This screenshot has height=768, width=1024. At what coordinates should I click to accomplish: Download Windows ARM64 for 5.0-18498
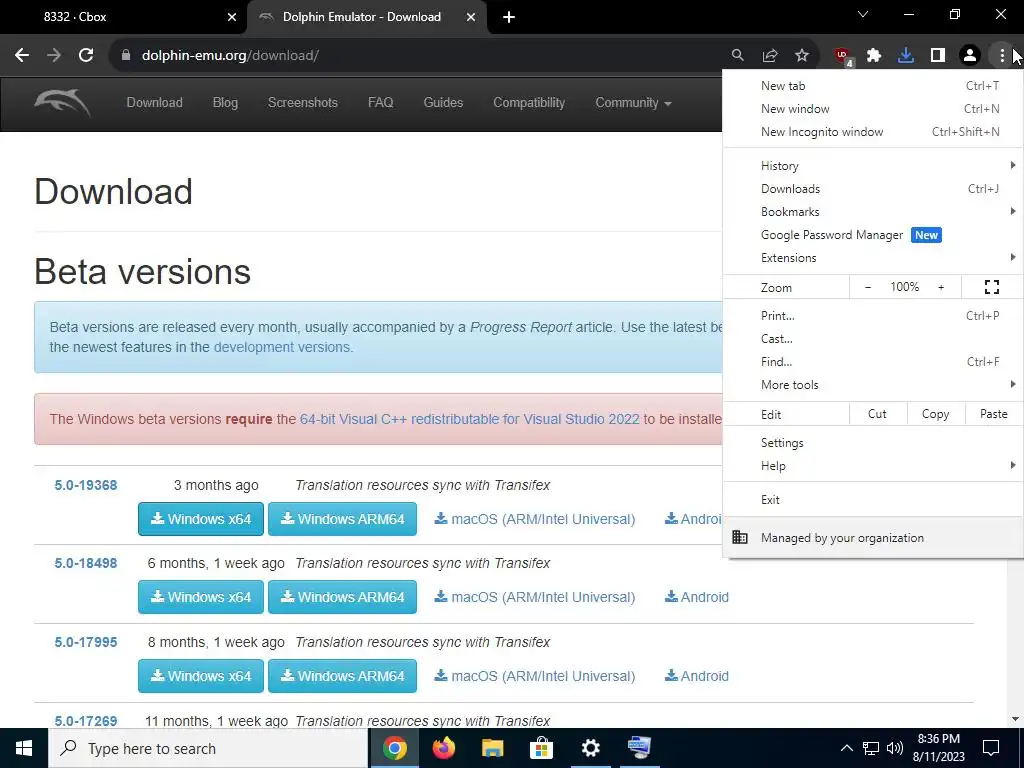[x=342, y=597]
